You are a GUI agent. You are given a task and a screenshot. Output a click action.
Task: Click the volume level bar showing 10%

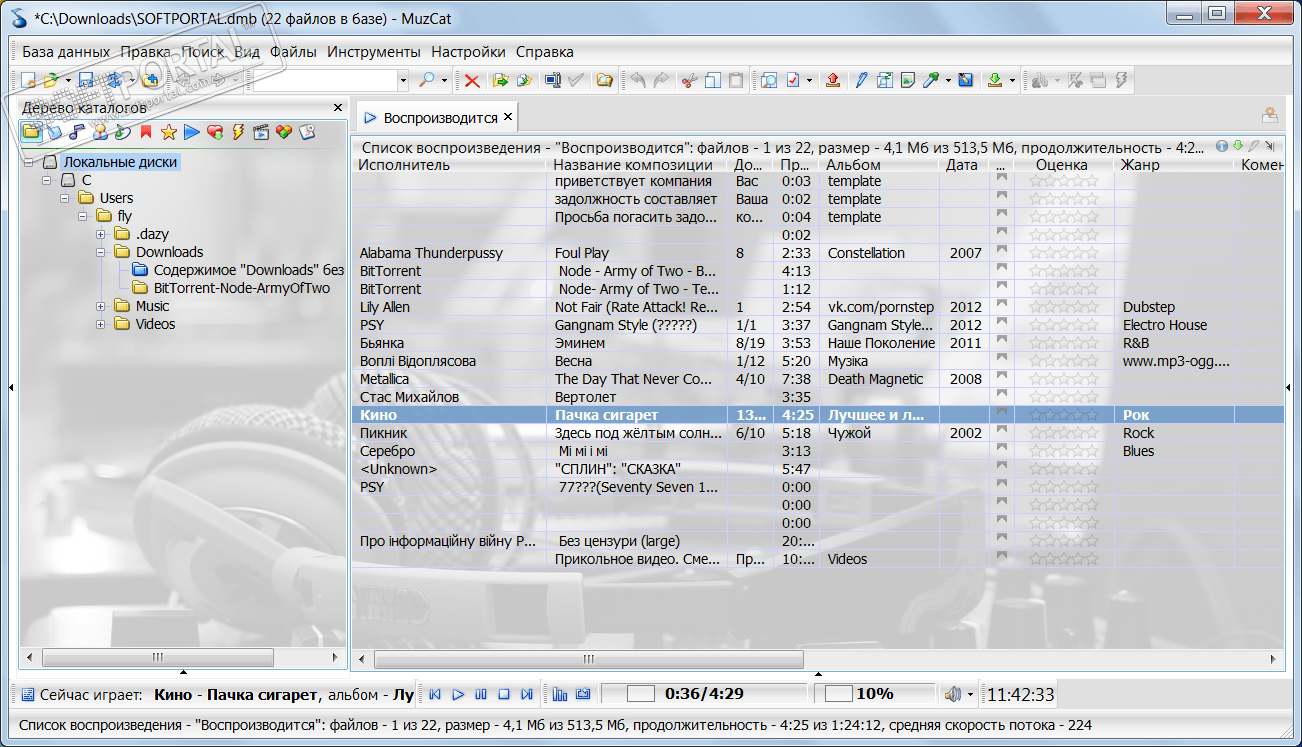pos(873,694)
